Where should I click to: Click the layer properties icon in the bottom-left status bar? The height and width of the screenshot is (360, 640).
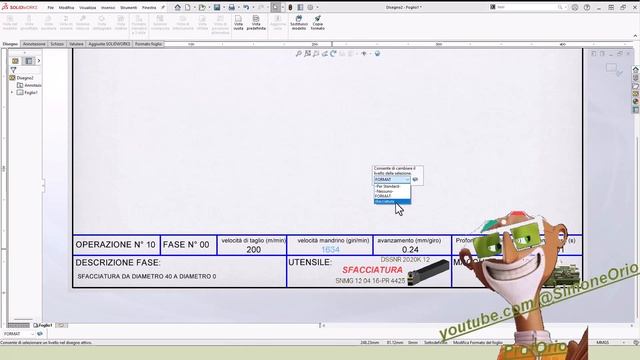coord(40,334)
